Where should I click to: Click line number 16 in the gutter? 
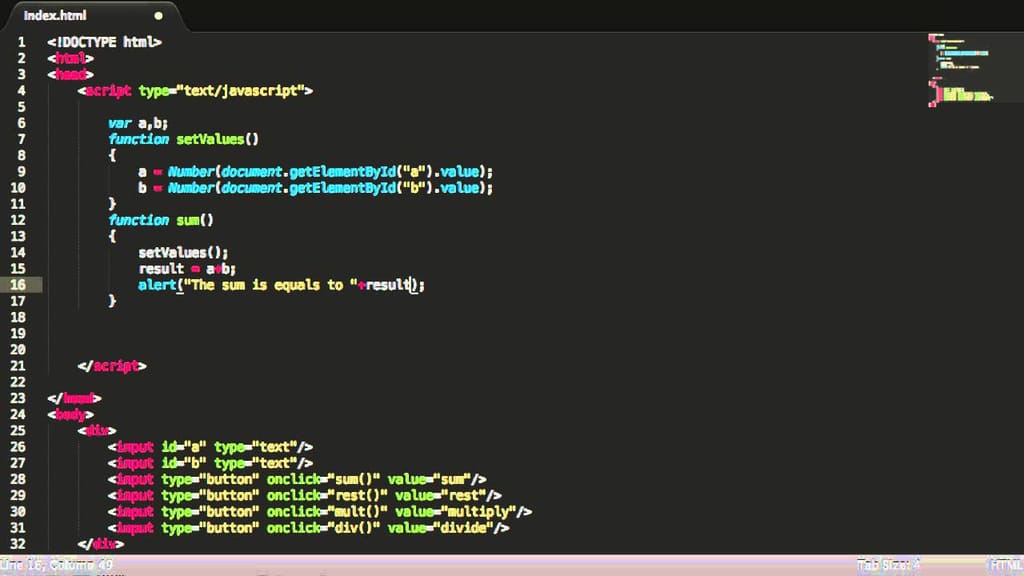point(18,285)
